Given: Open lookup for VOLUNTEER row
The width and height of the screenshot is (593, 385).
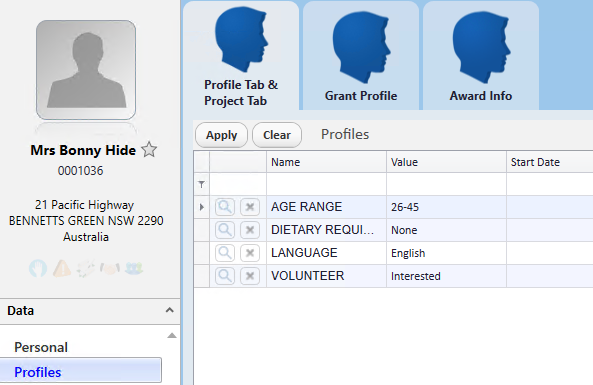Looking at the screenshot, I should pyautogui.click(x=225, y=276).
